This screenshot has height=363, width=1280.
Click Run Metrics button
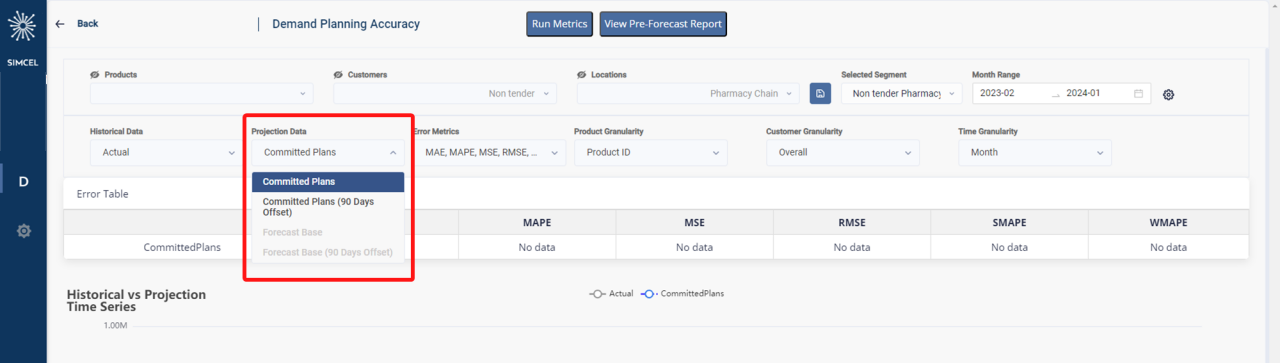click(560, 24)
